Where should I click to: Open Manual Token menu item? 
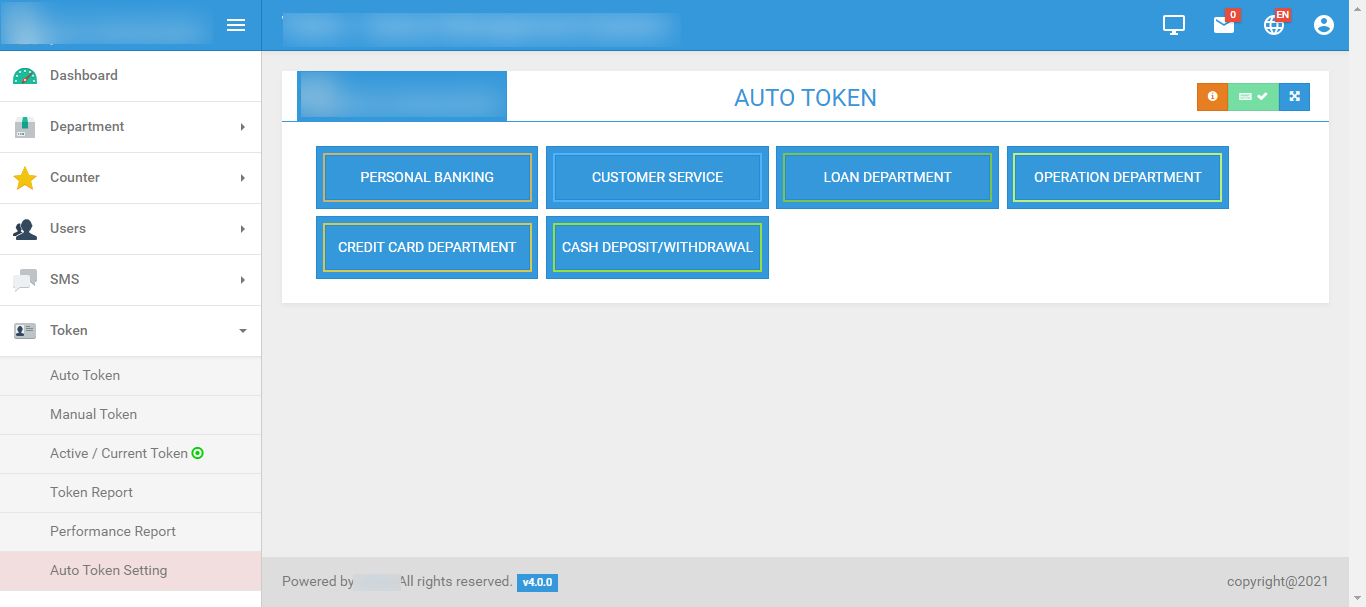(93, 414)
